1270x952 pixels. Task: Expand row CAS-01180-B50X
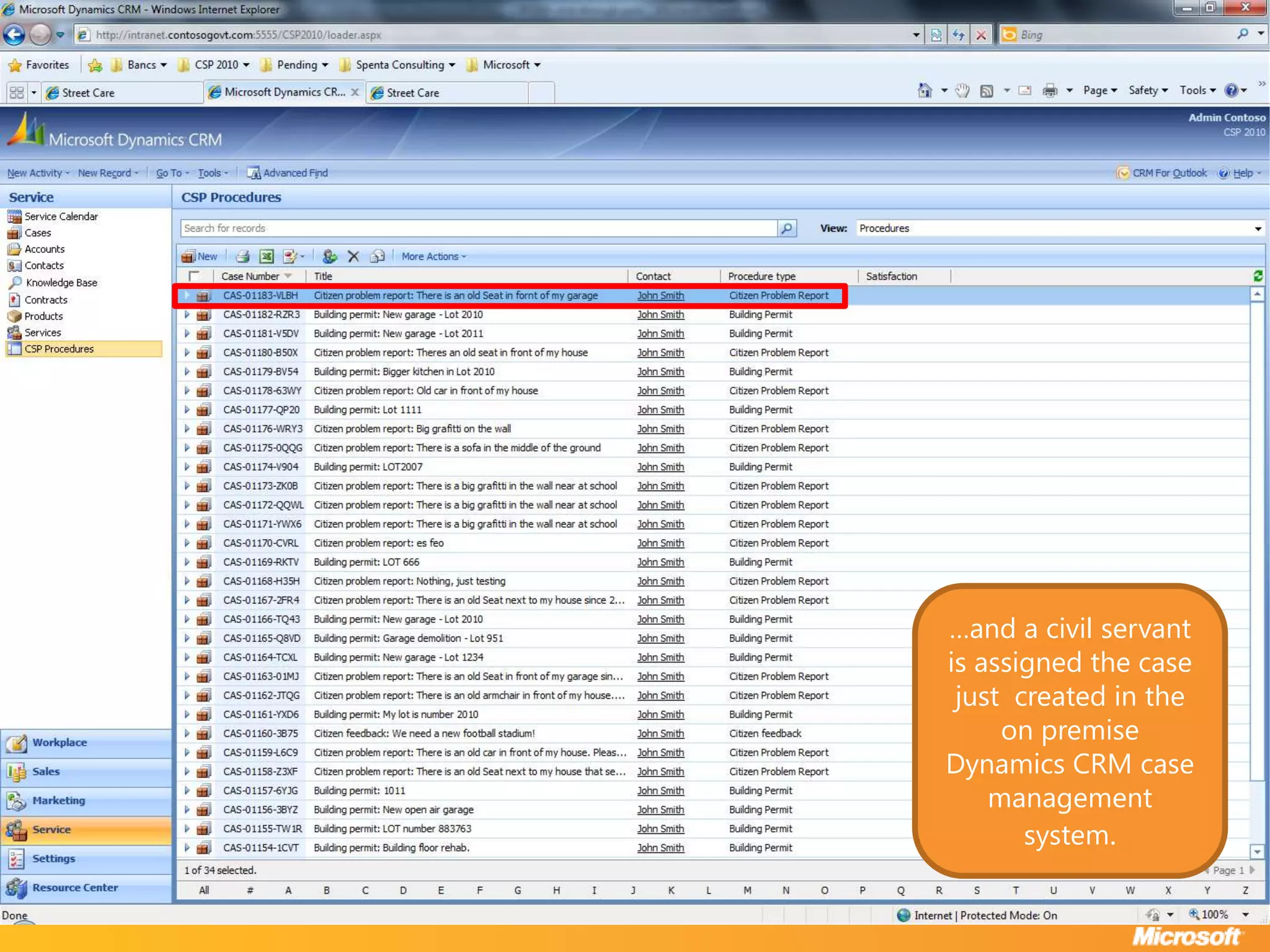click(x=187, y=353)
